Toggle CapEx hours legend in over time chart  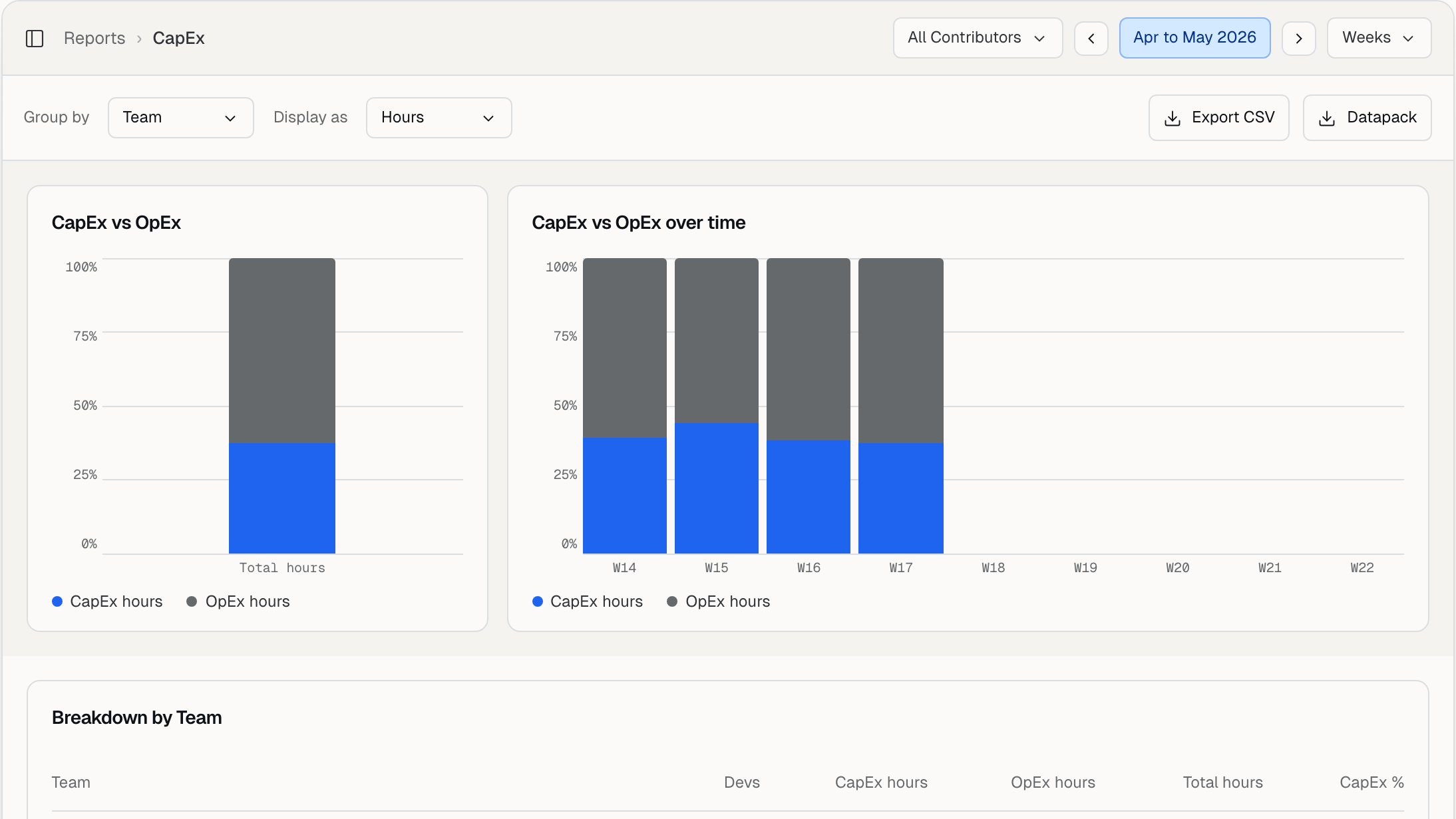[x=588, y=601]
